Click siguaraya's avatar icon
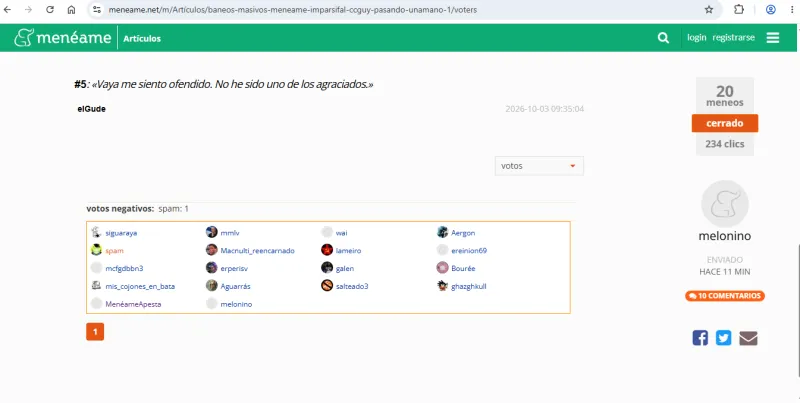Image resolution: width=800 pixels, height=403 pixels. pyautogui.click(x=96, y=233)
